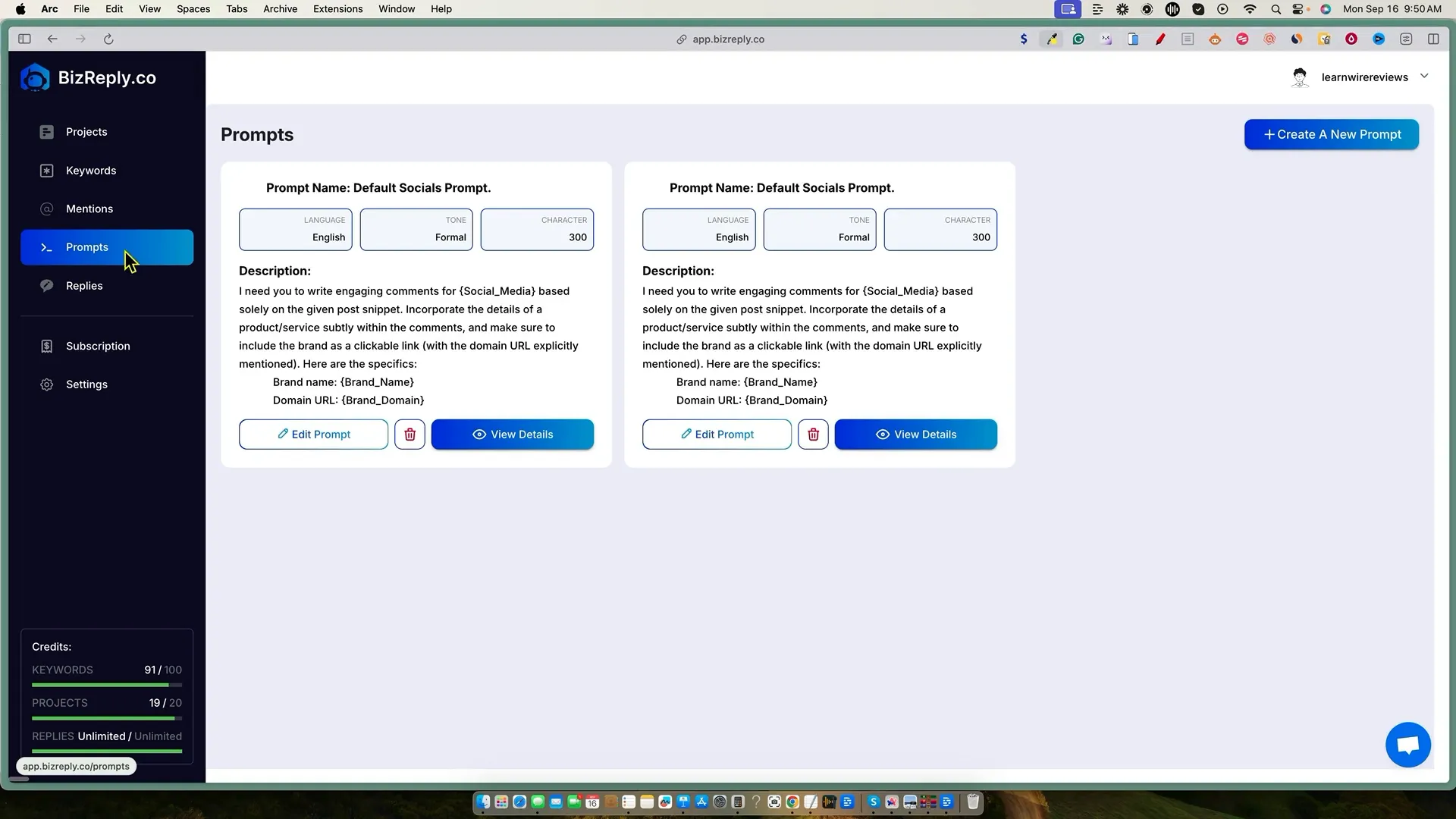Open macOS Control Center in menu bar
This screenshot has height=819, width=1456.
(1300, 9)
